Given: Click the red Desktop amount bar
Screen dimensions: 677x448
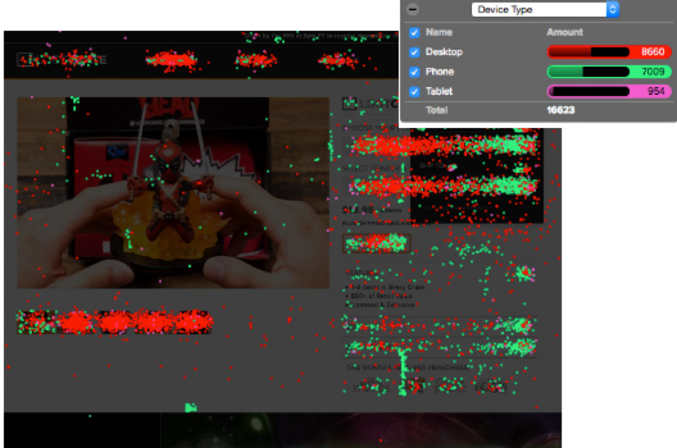Looking at the screenshot, I should (x=608, y=51).
